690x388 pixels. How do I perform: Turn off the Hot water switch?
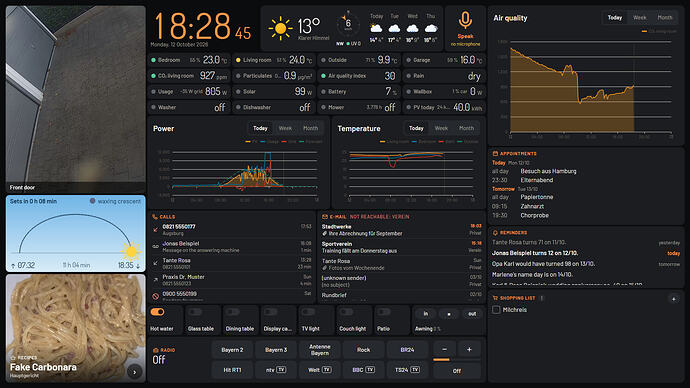[x=158, y=312]
